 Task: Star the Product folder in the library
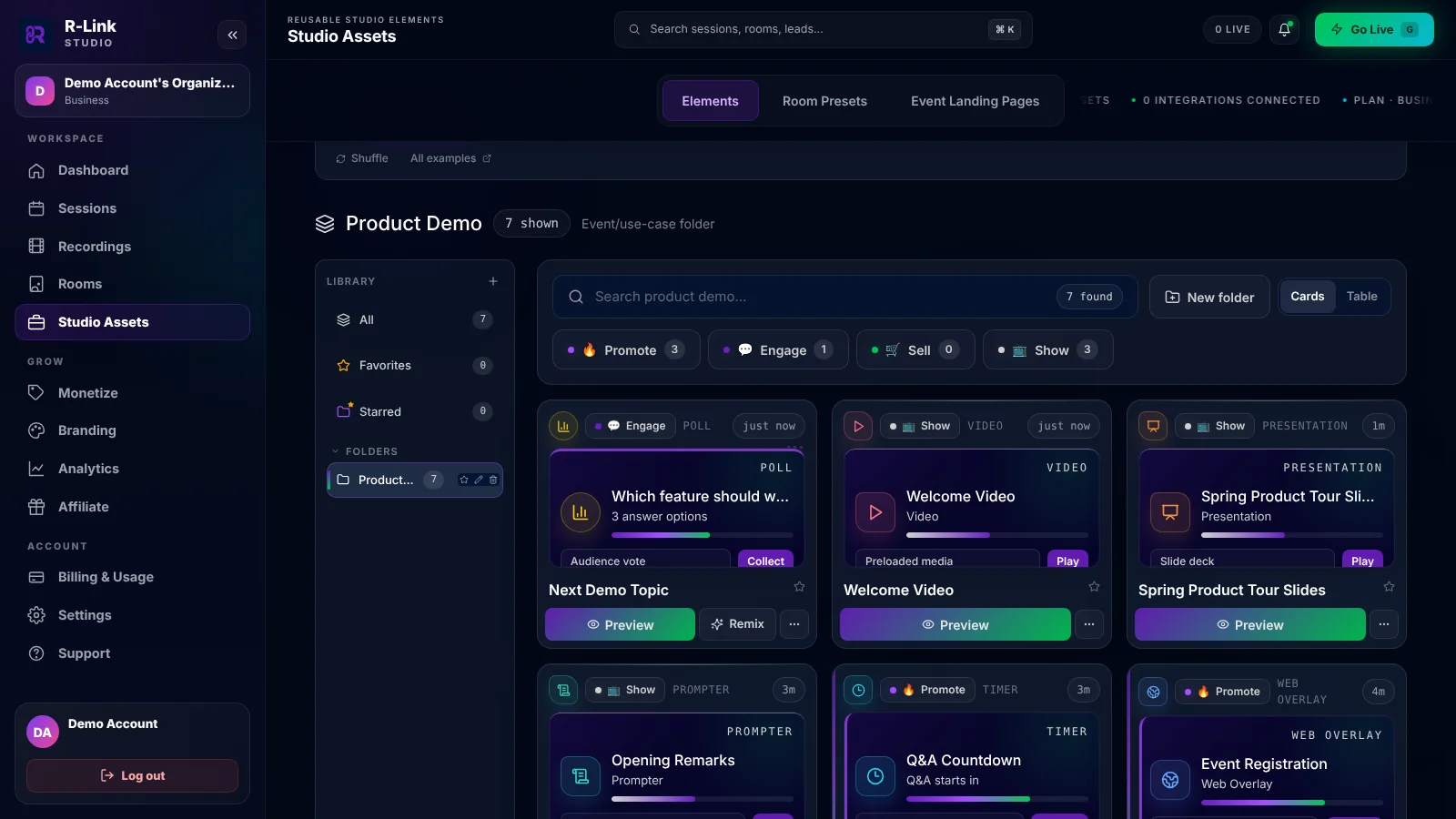(x=464, y=480)
